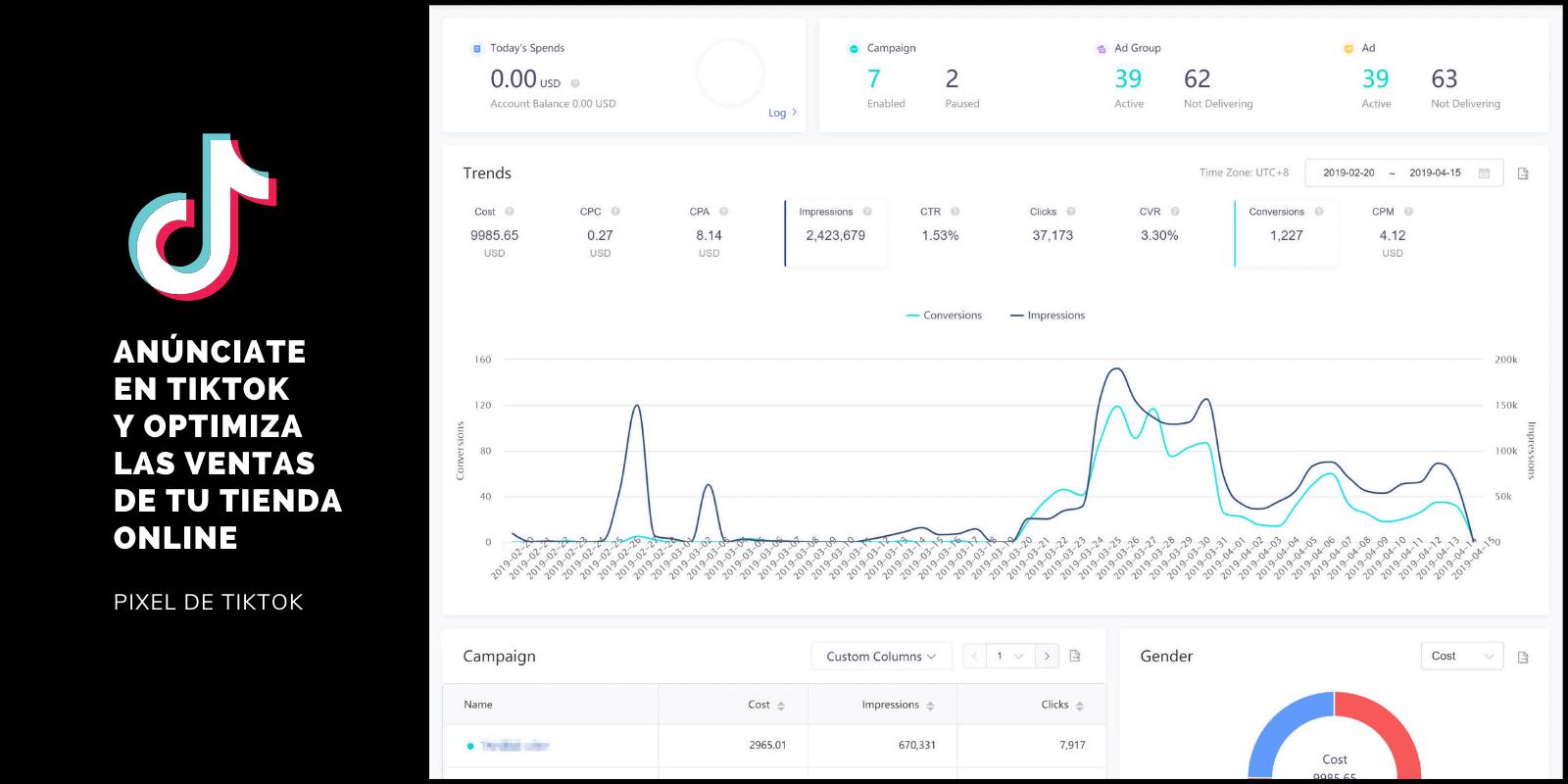Sort campaign table by Impressions

pos(930,706)
